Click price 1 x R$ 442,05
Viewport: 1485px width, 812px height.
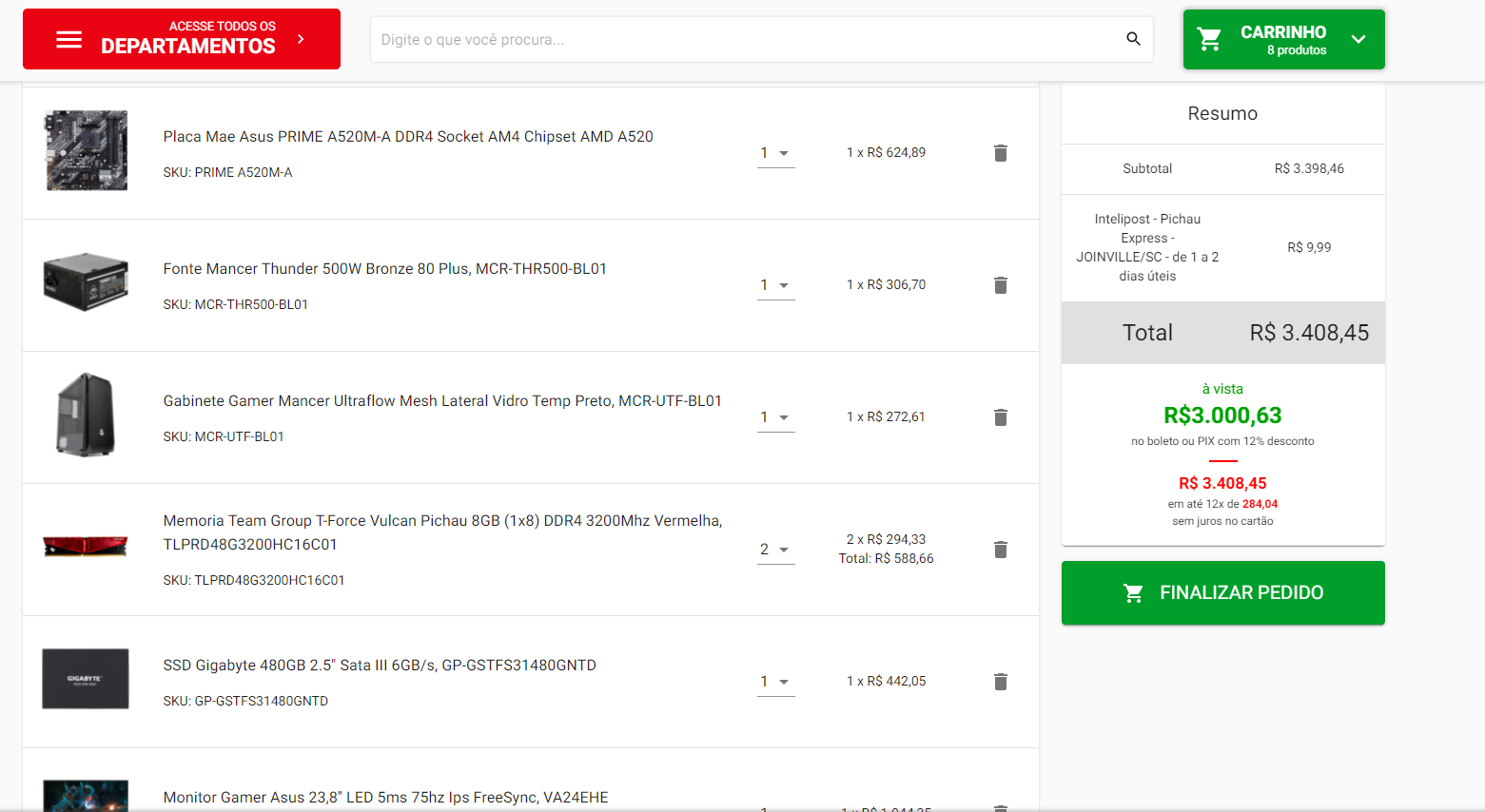click(x=886, y=682)
